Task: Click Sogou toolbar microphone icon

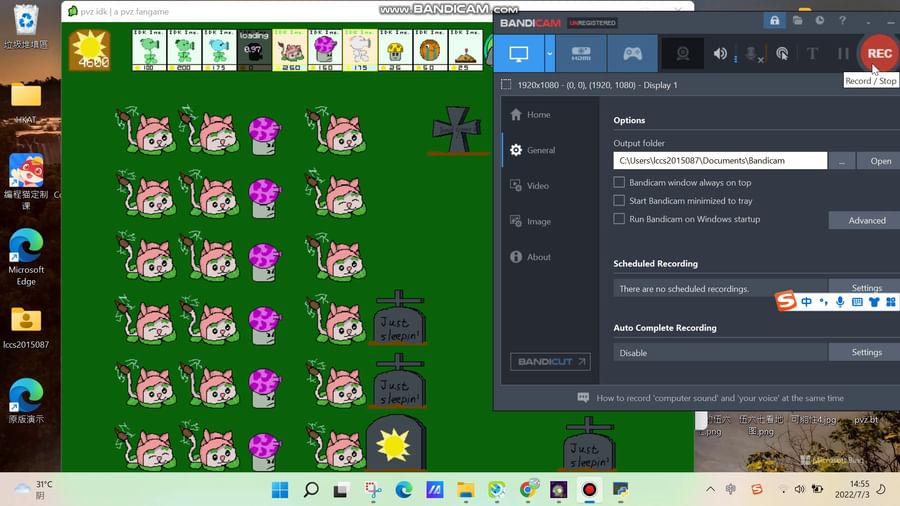Action: coord(840,302)
